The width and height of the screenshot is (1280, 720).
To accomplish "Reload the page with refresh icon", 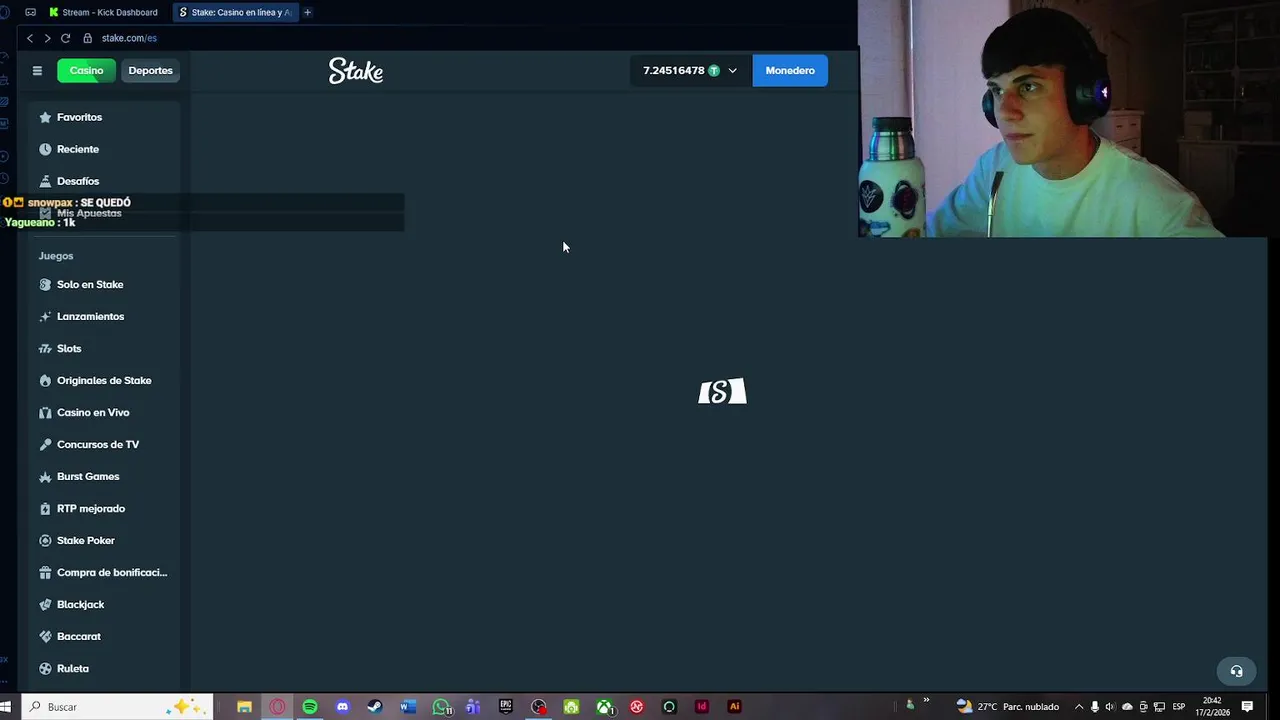I will (65, 38).
